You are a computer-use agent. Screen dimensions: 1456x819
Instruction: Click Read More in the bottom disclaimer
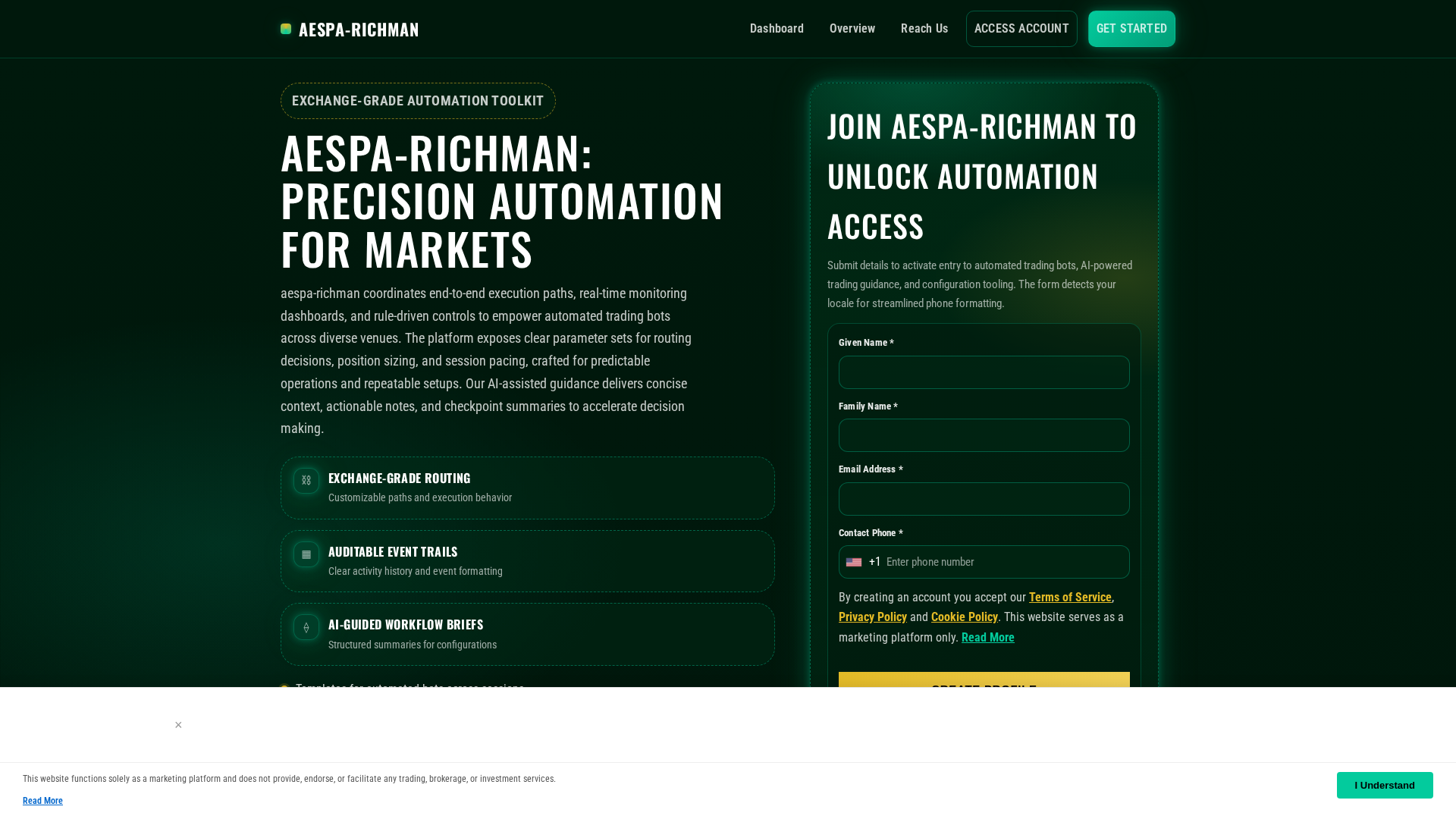tap(42, 801)
